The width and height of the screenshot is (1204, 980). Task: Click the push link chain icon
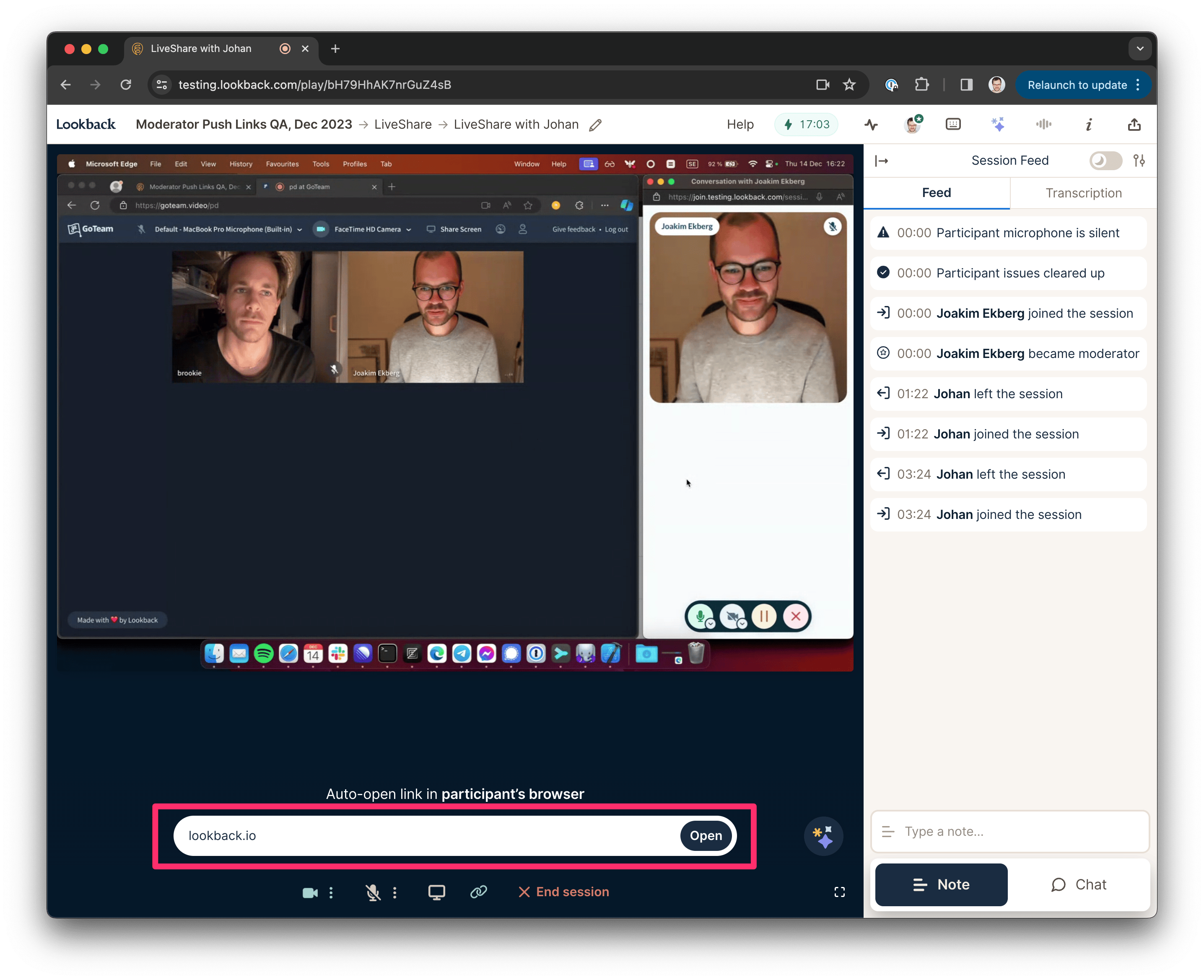point(478,892)
